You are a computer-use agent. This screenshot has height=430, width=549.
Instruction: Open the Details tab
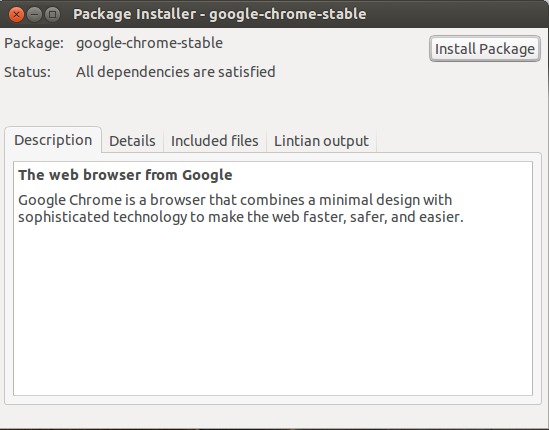(x=132, y=141)
